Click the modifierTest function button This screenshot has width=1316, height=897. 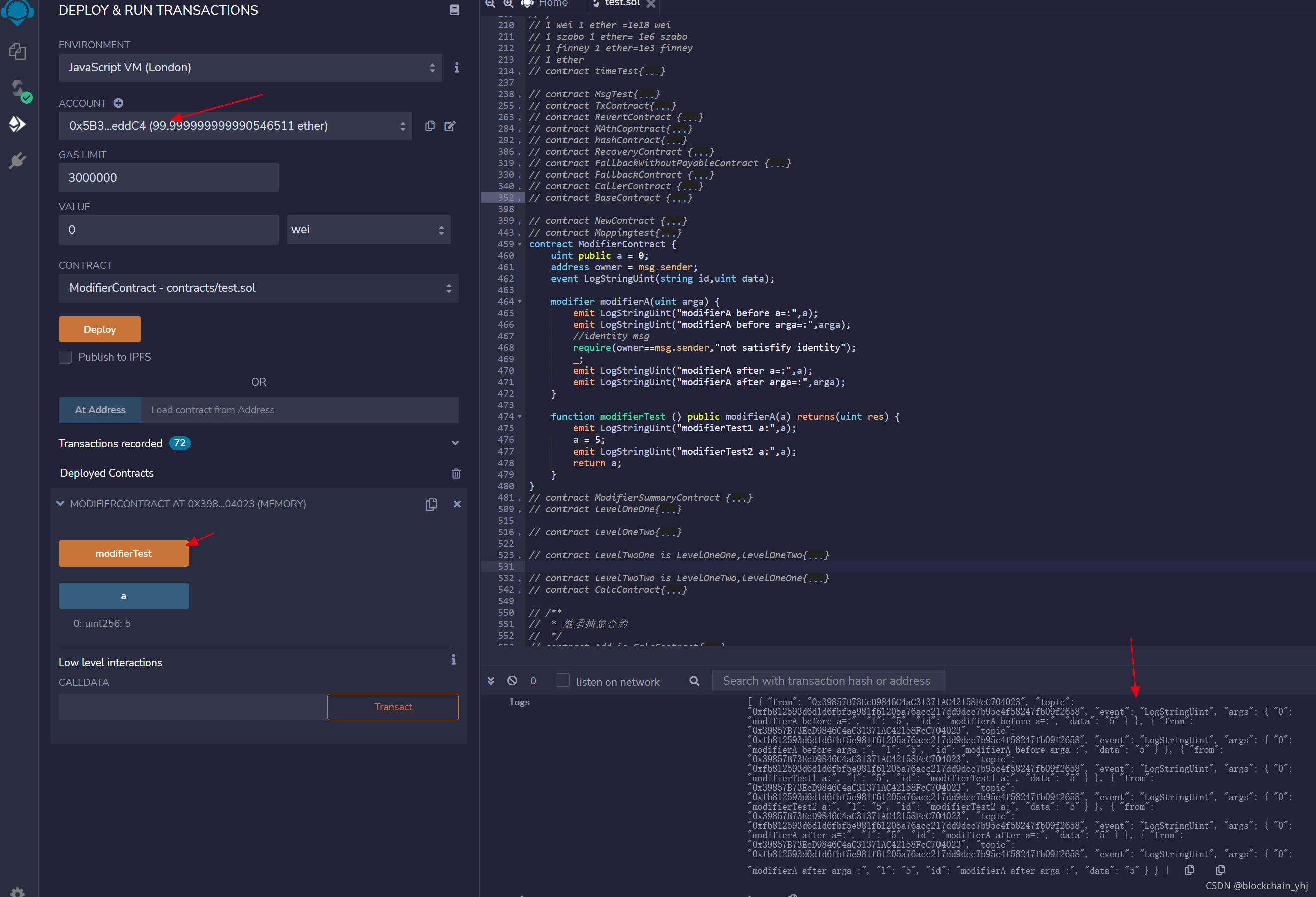(123, 553)
